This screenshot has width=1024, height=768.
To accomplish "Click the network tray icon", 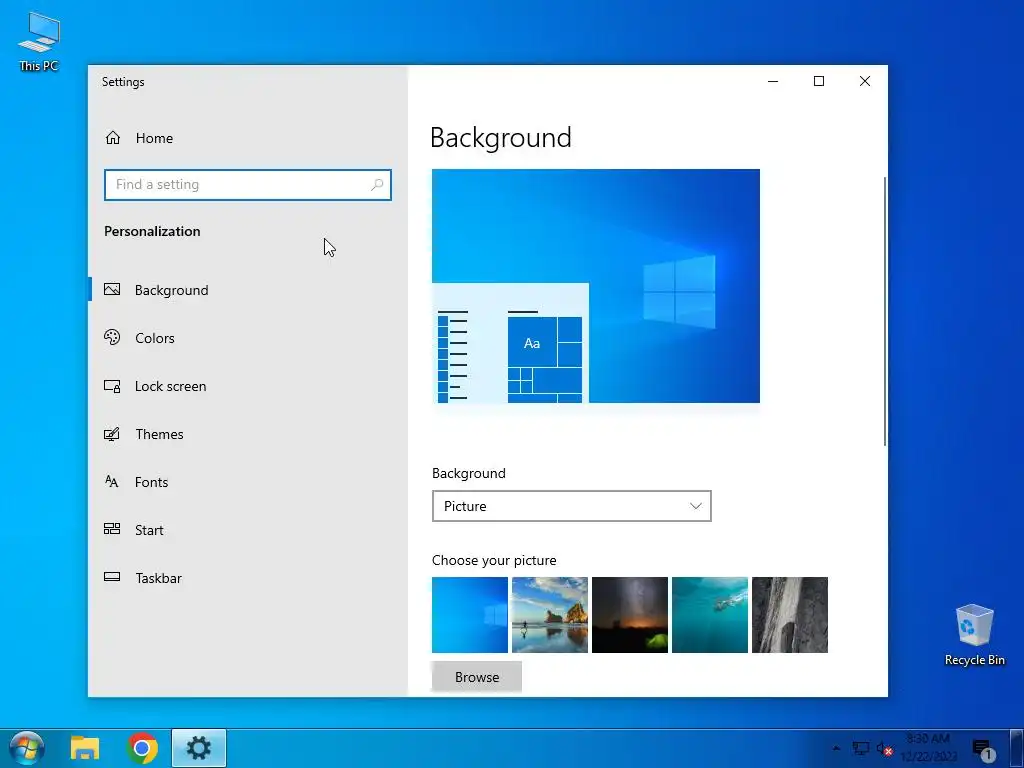I will (x=861, y=748).
